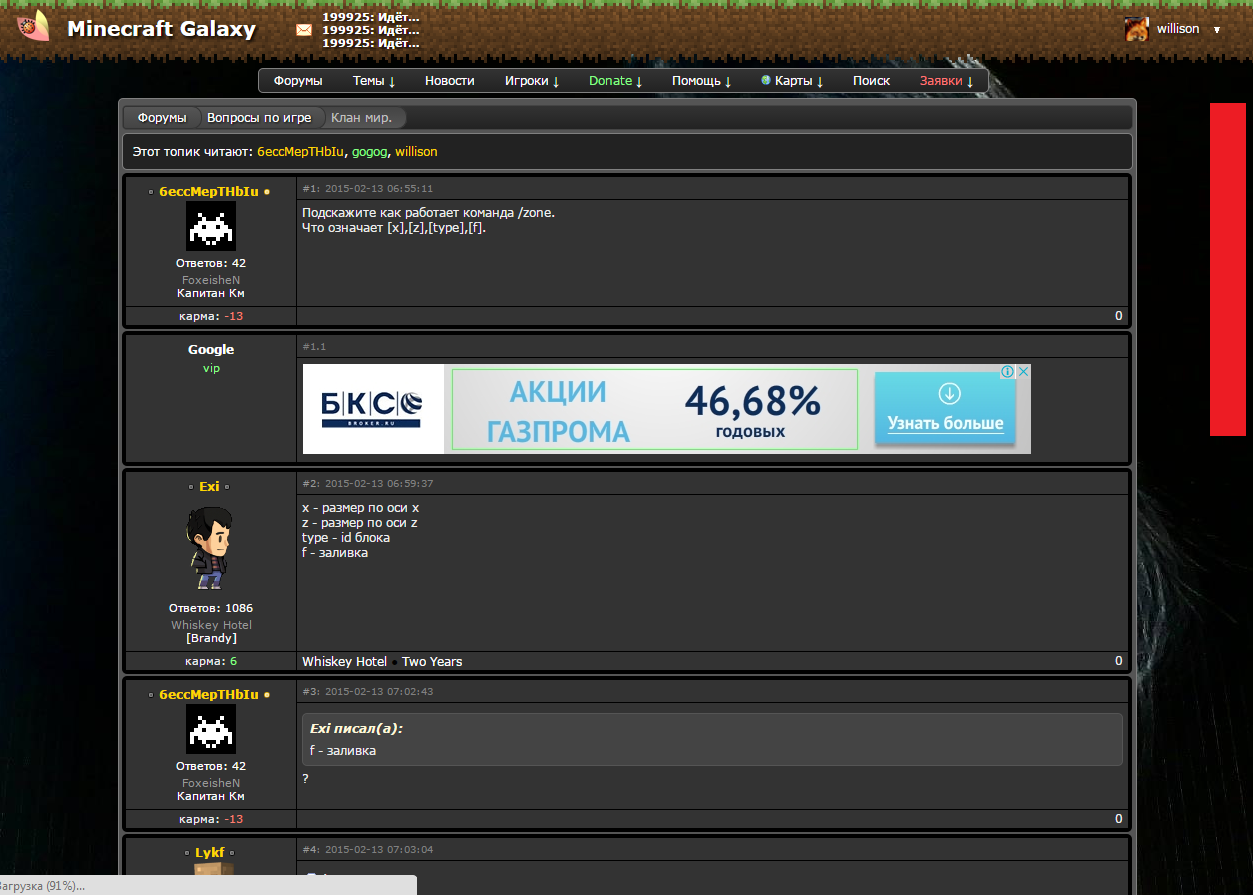This screenshot has height=895, width=1253.
Task: Click the ad info icon on the banner
Action: tap(1008, 372)
